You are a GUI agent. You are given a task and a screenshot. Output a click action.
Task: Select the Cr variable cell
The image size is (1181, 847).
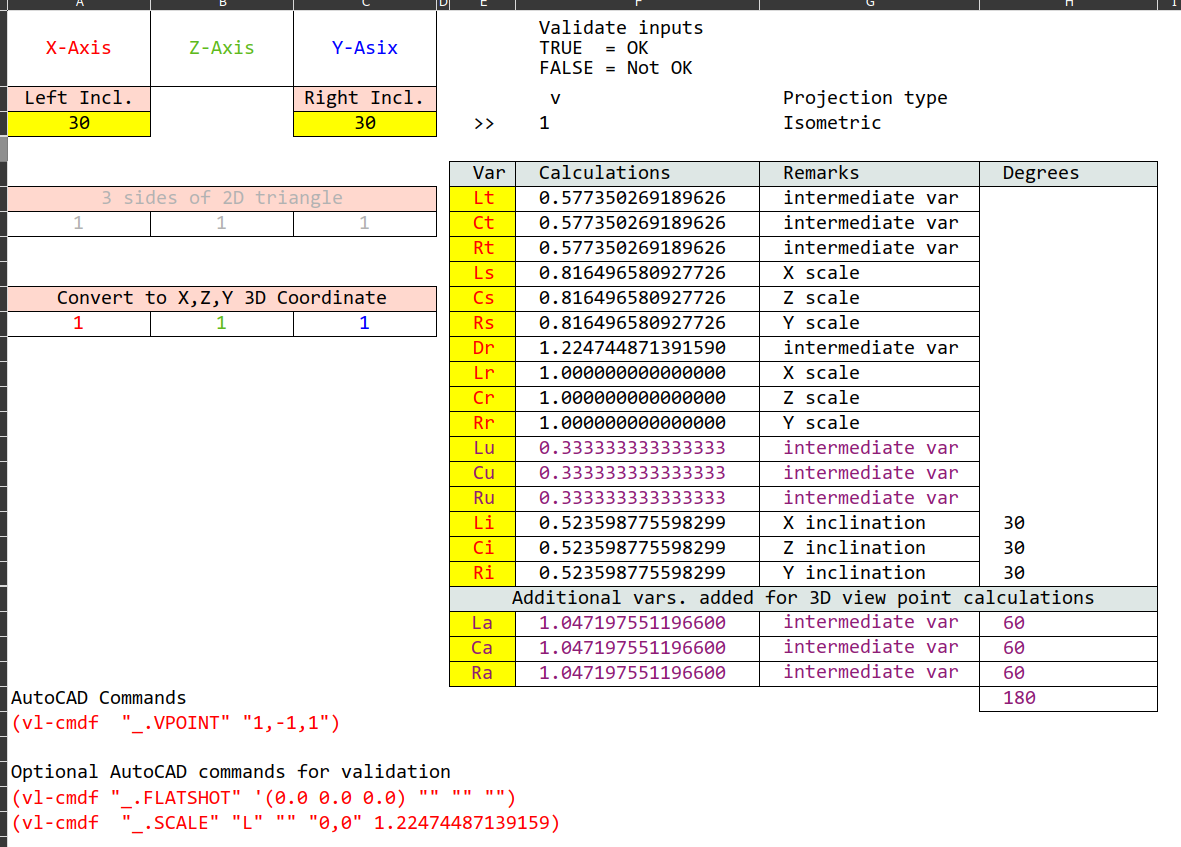(483, 398)
